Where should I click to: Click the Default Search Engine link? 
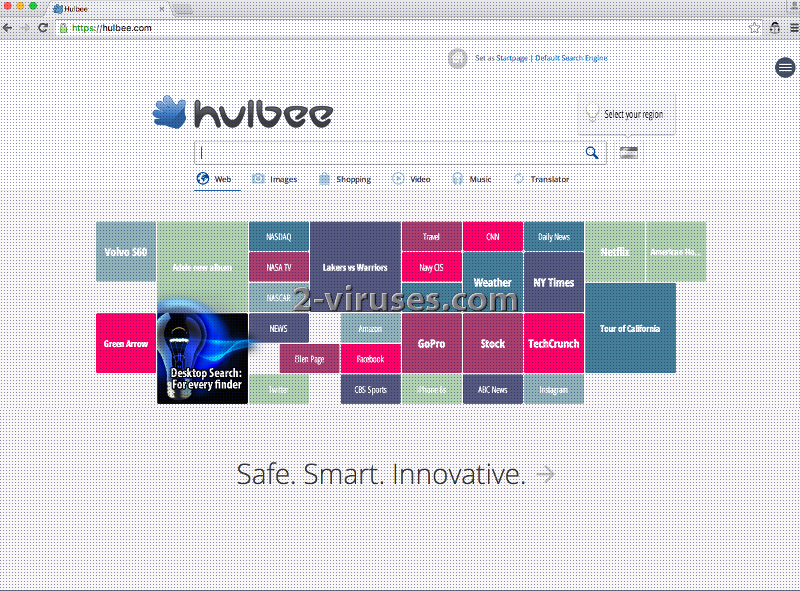coord(571,58)
